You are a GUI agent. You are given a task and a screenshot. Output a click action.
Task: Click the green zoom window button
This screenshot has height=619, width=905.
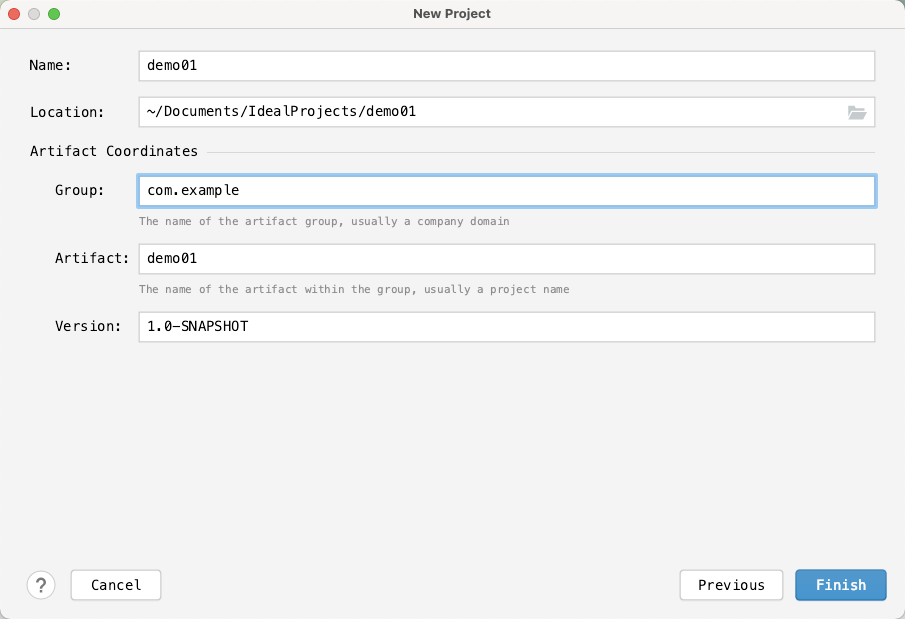(x=54, y=14)
